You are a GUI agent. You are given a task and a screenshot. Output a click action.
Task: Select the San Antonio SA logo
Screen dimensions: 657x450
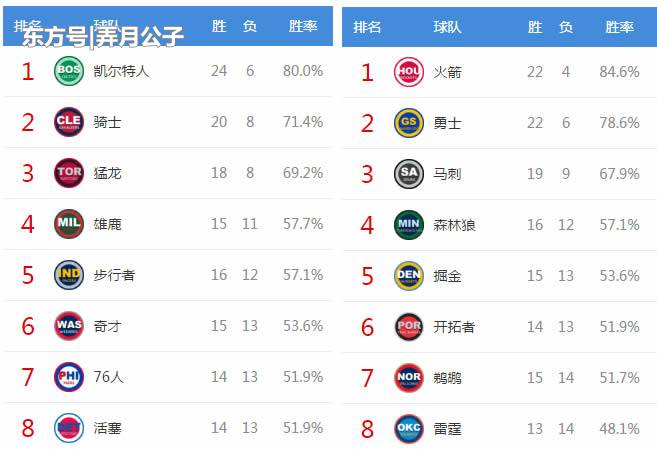[x=408, y=173]
